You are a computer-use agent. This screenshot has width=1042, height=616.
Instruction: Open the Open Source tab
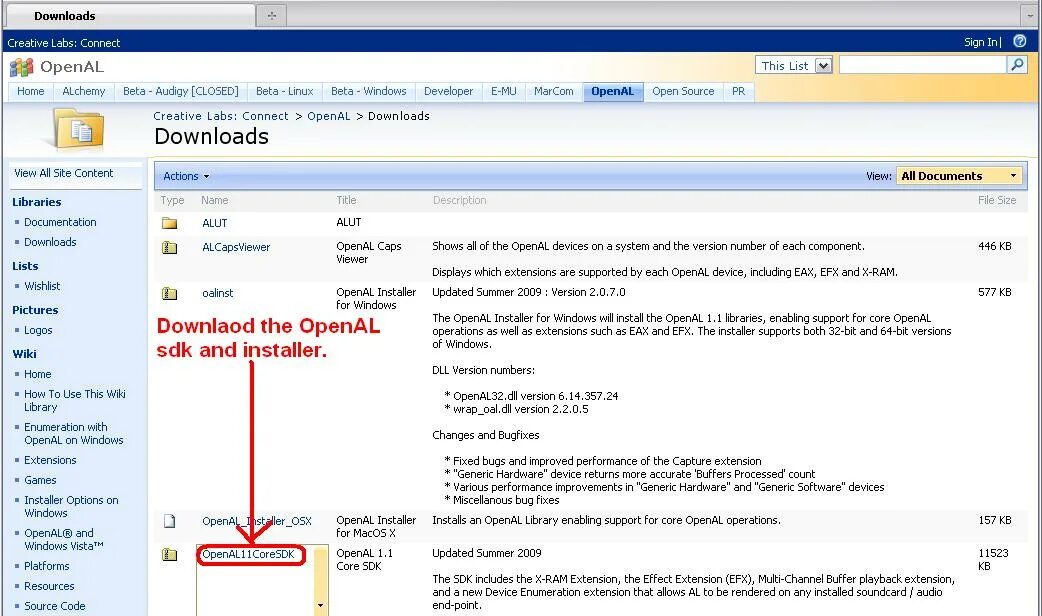click(x=683, y=91)
